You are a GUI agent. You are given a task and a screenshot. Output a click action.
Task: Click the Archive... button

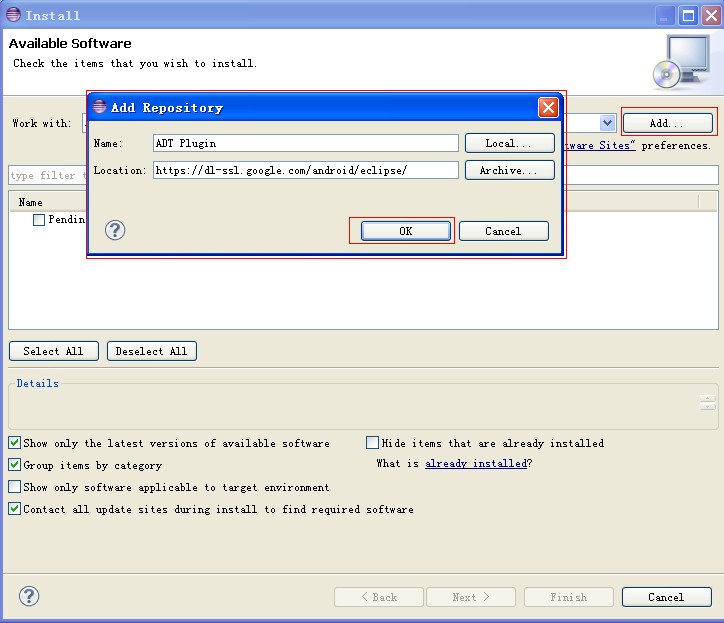point(509,170)
